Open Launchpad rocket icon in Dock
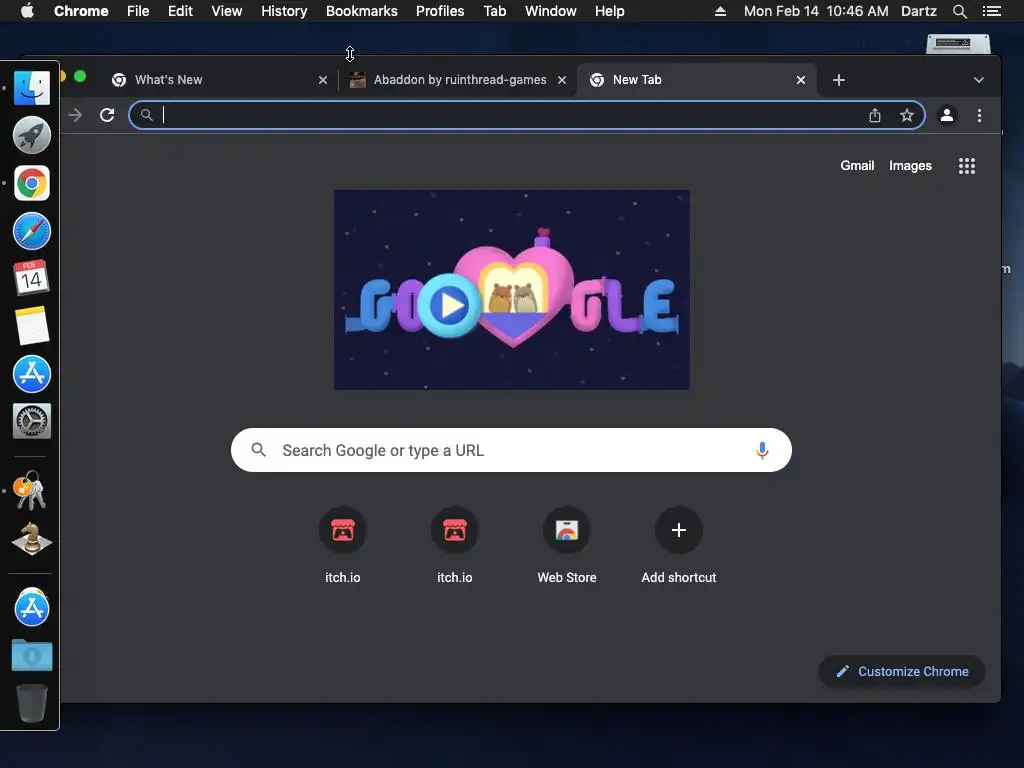 (31, 135)
